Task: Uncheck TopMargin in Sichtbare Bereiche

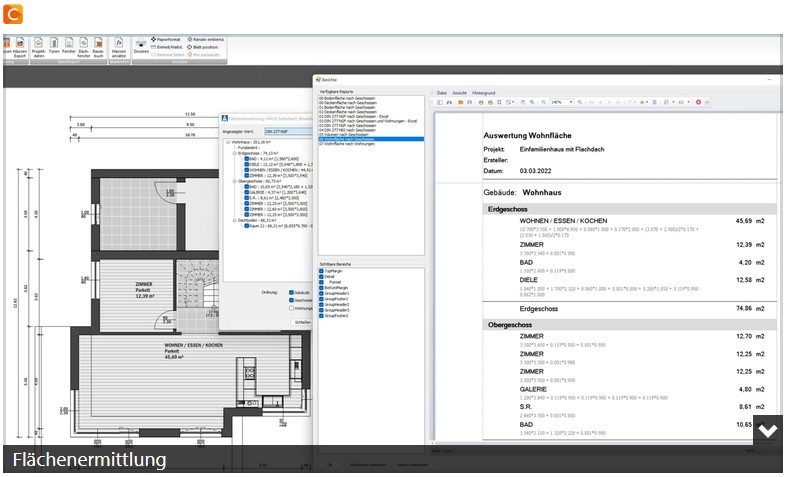Action: click(x=321, y=271)
